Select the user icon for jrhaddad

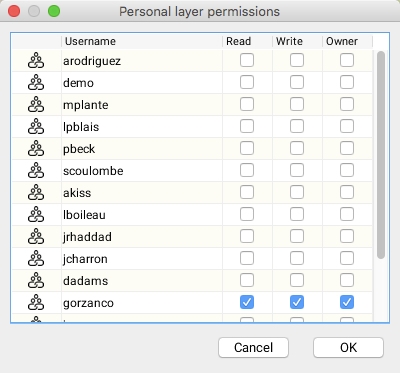point(36,237)
